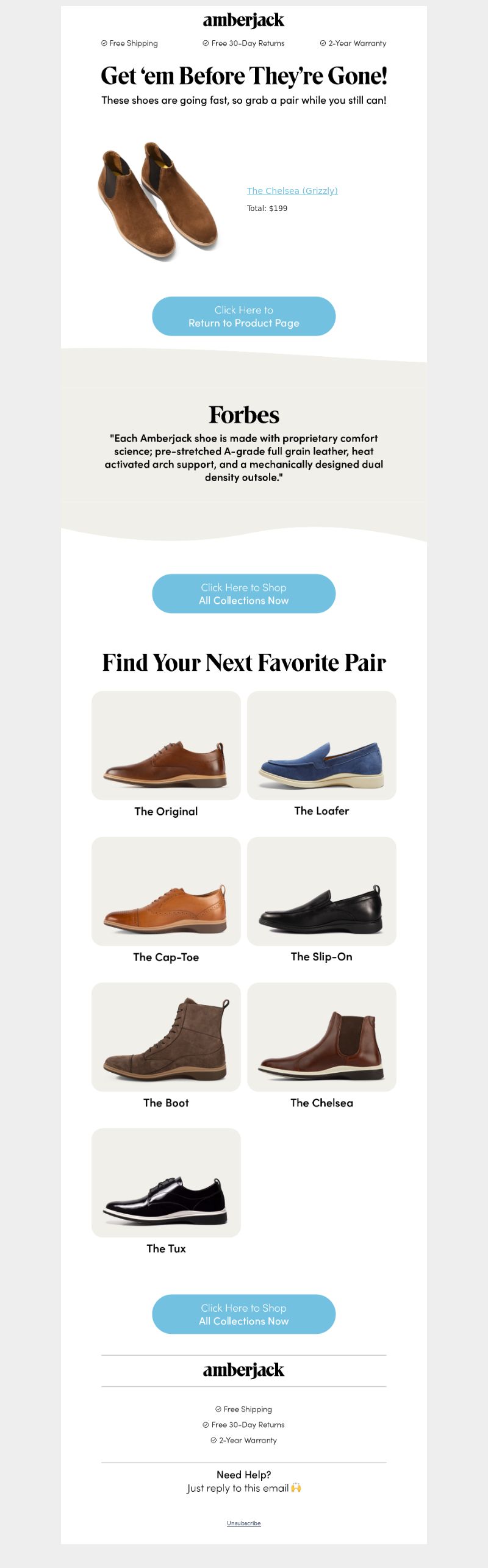Click the Free Shipping checkmark icon in header
The width and height of the screenshot is (488, 1568).
click(x=104, y=43)
